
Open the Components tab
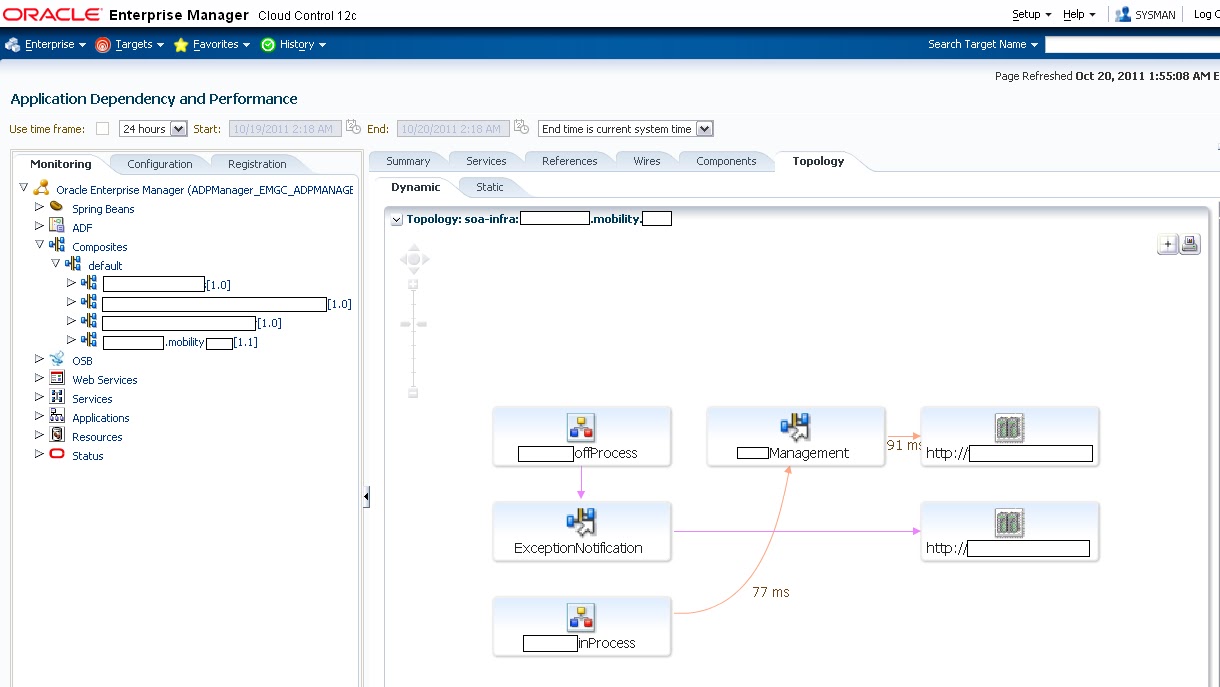[x=726, y=161]
